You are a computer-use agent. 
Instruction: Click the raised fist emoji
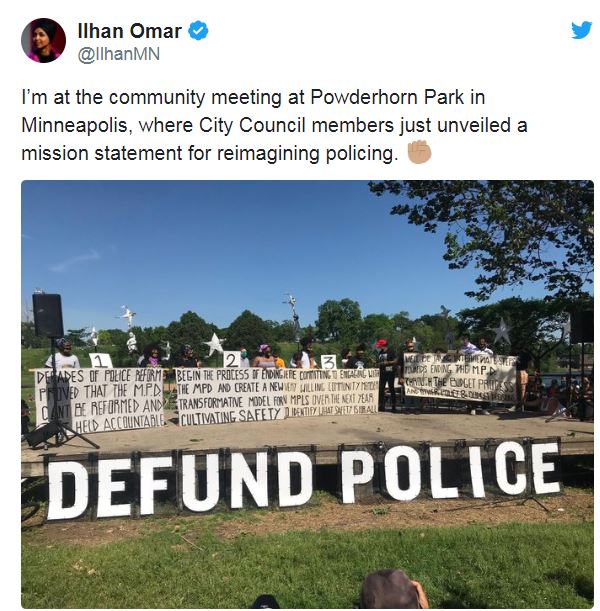[419, 152]
